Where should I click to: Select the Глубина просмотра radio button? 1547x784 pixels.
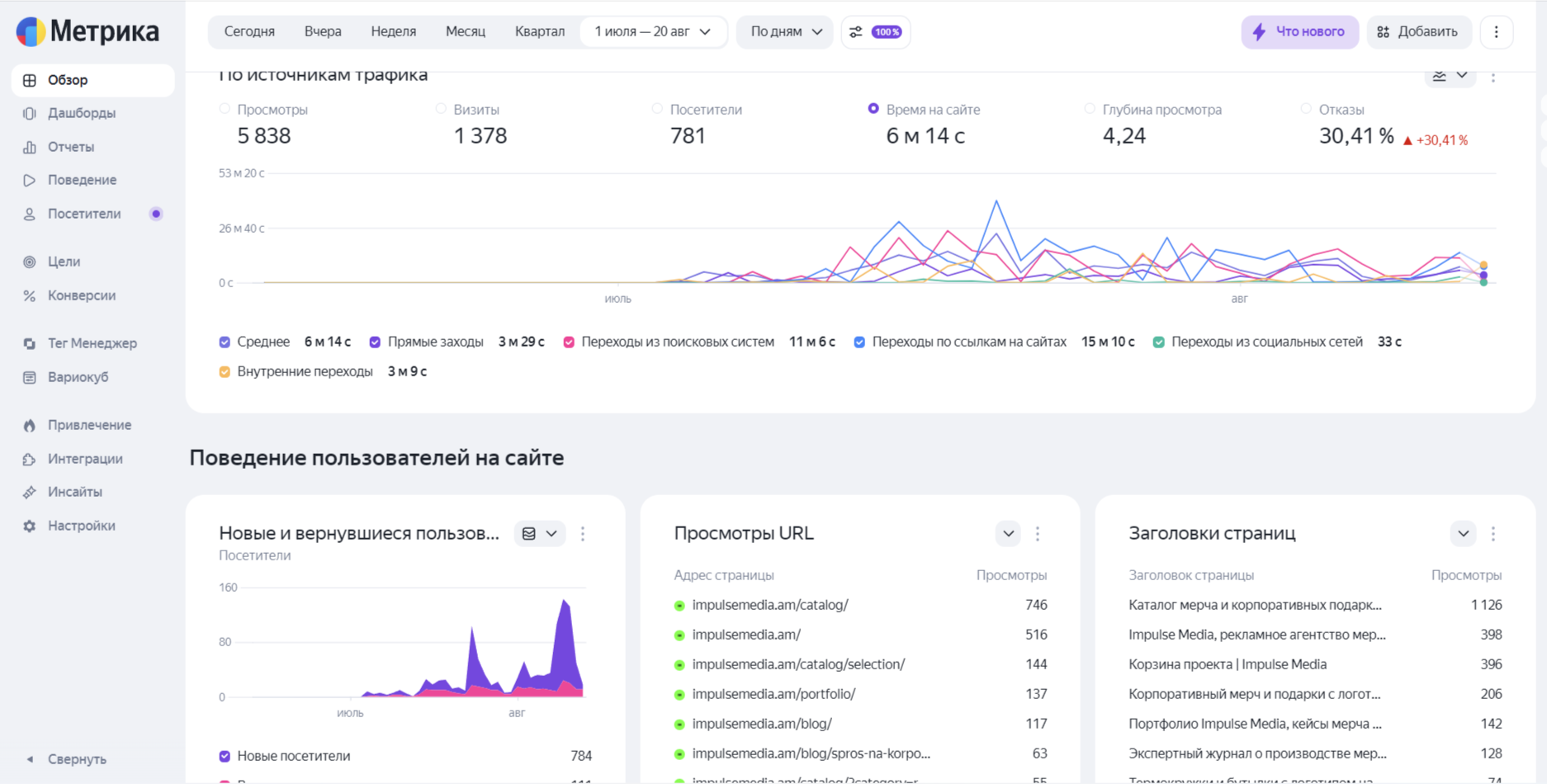click(x=1090, y=109)
